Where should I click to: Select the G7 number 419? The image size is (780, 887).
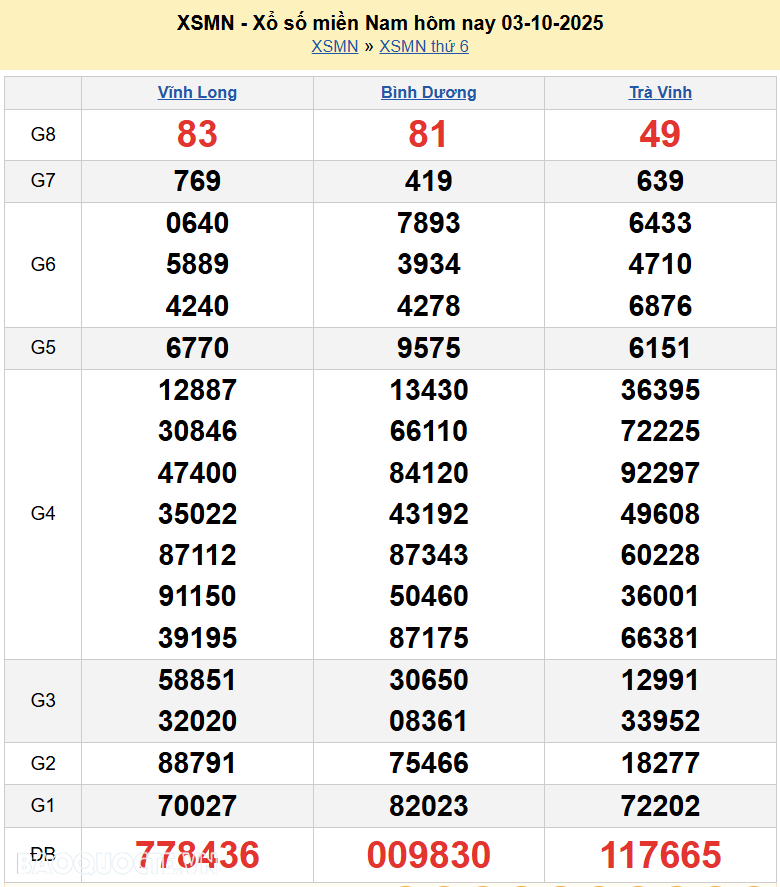click(428, 181)
